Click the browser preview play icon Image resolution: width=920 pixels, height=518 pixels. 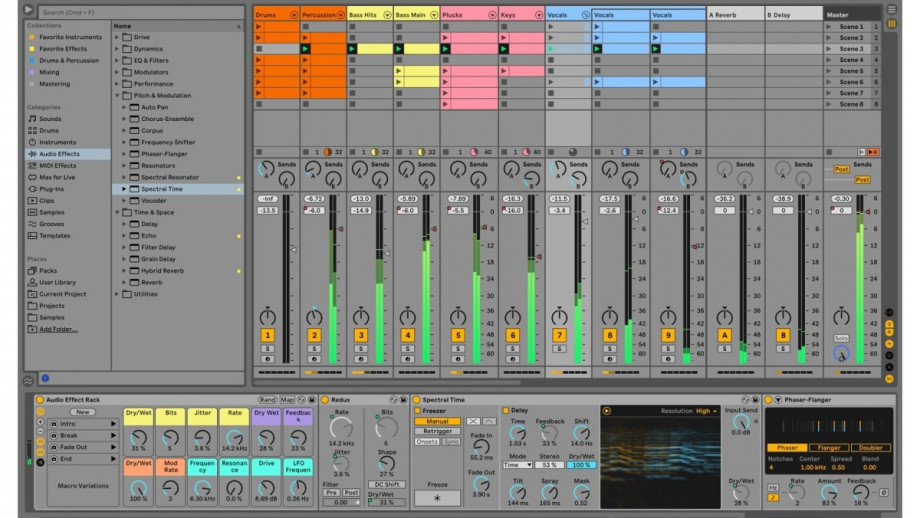point(28,10)
